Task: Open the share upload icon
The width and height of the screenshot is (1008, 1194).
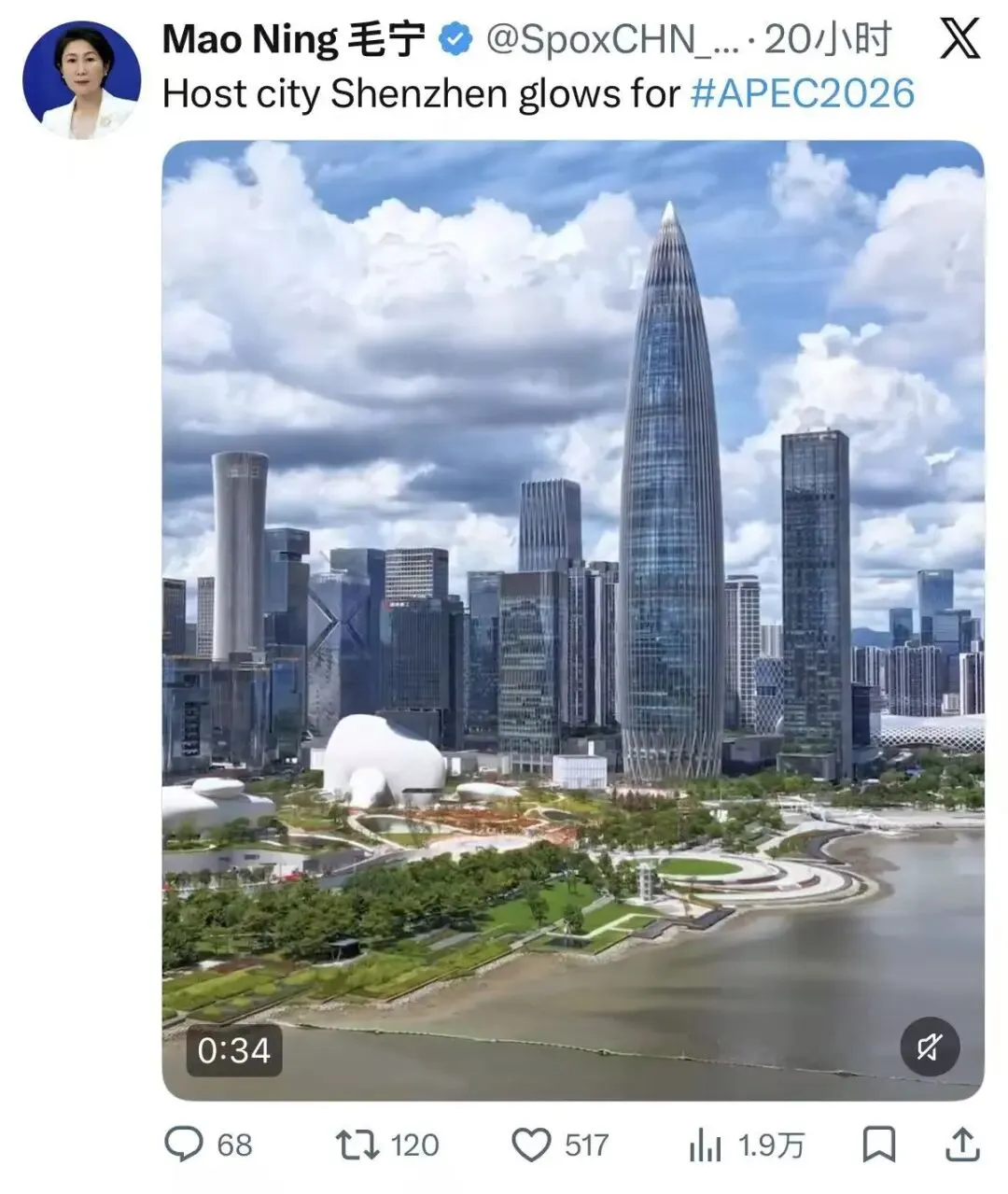Action: [x=963, y=1144]
